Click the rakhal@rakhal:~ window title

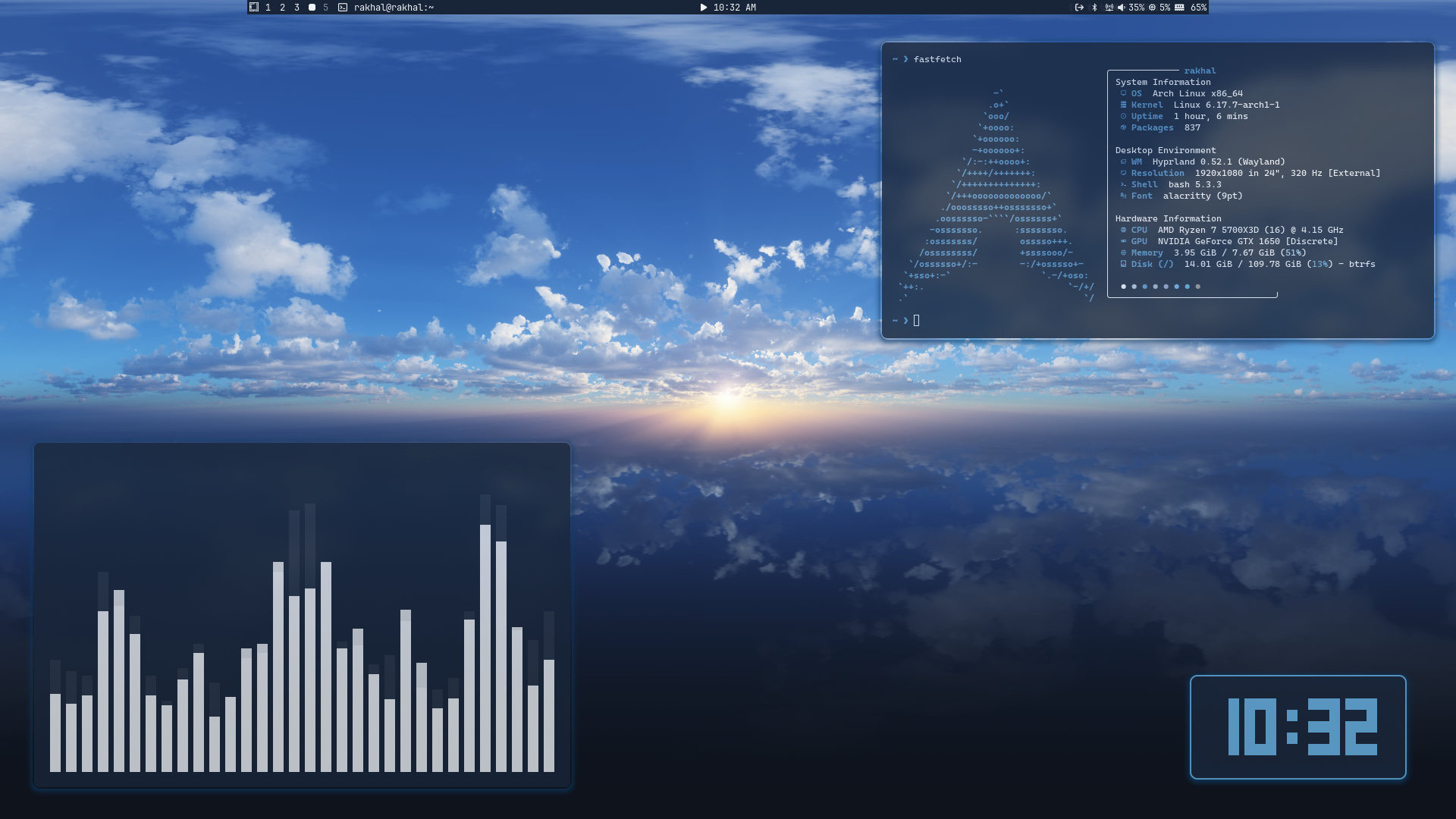394,8
